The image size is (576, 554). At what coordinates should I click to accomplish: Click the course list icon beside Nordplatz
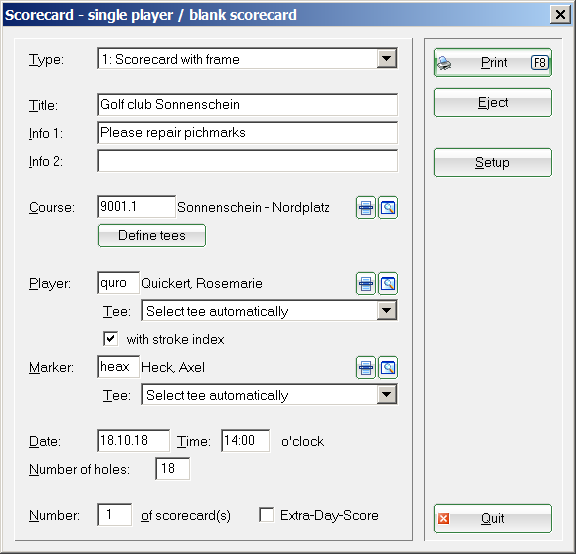[x=366, y=208]
